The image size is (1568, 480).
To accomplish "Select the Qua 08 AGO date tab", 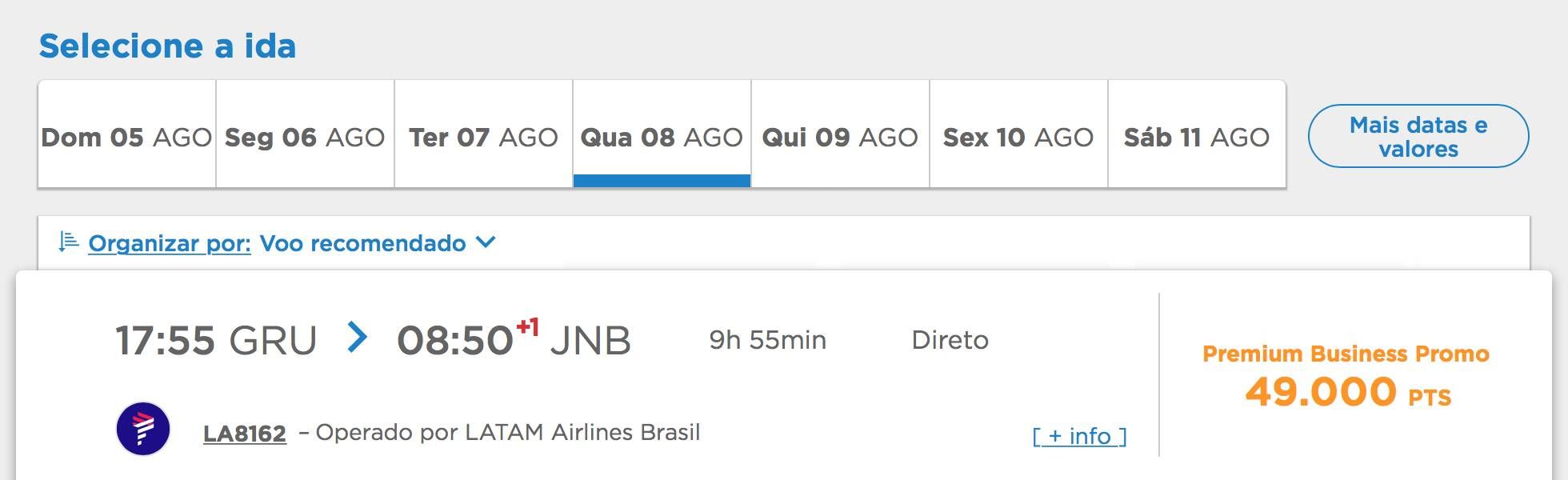I will [x=662, y=134].
